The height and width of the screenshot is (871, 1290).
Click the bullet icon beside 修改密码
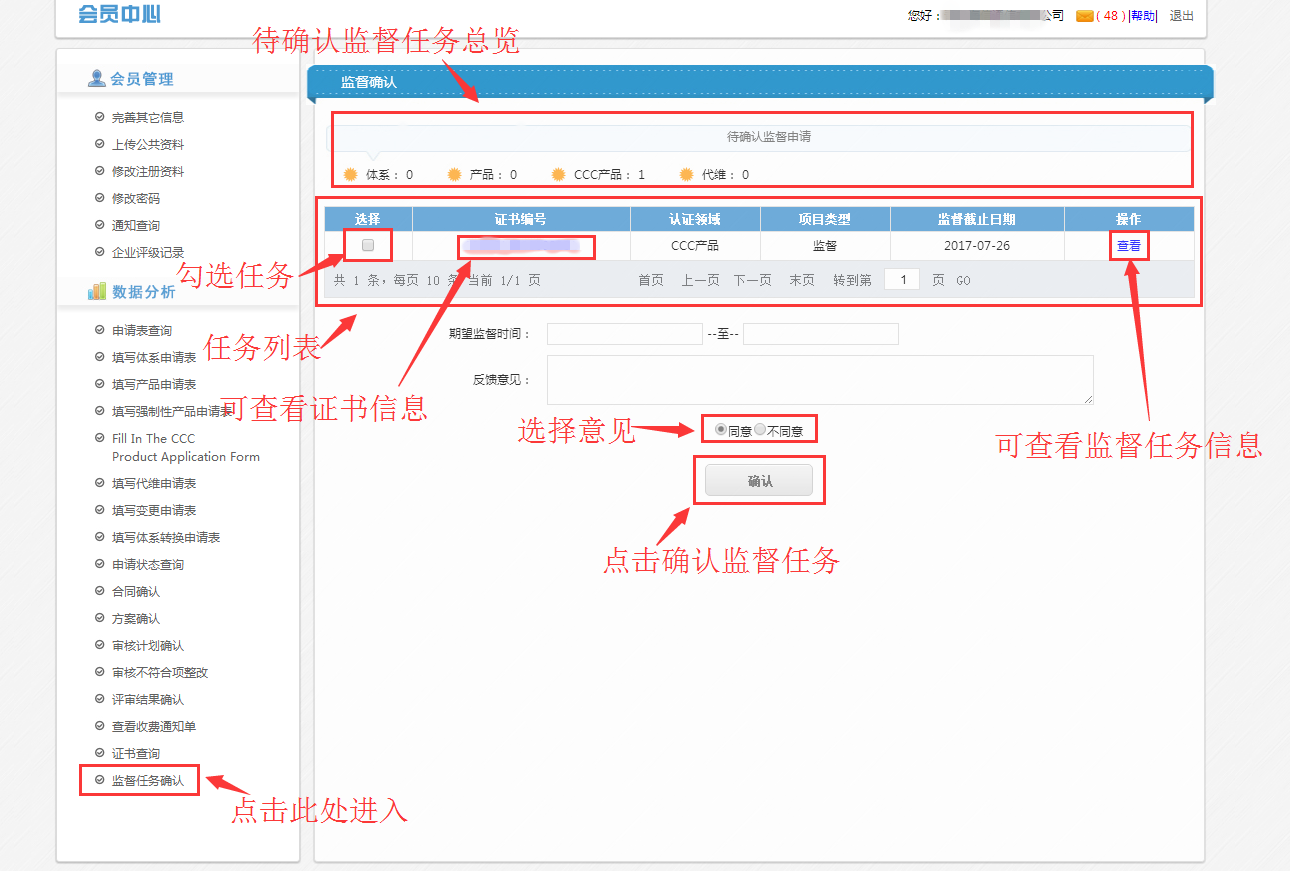point(99,198)
